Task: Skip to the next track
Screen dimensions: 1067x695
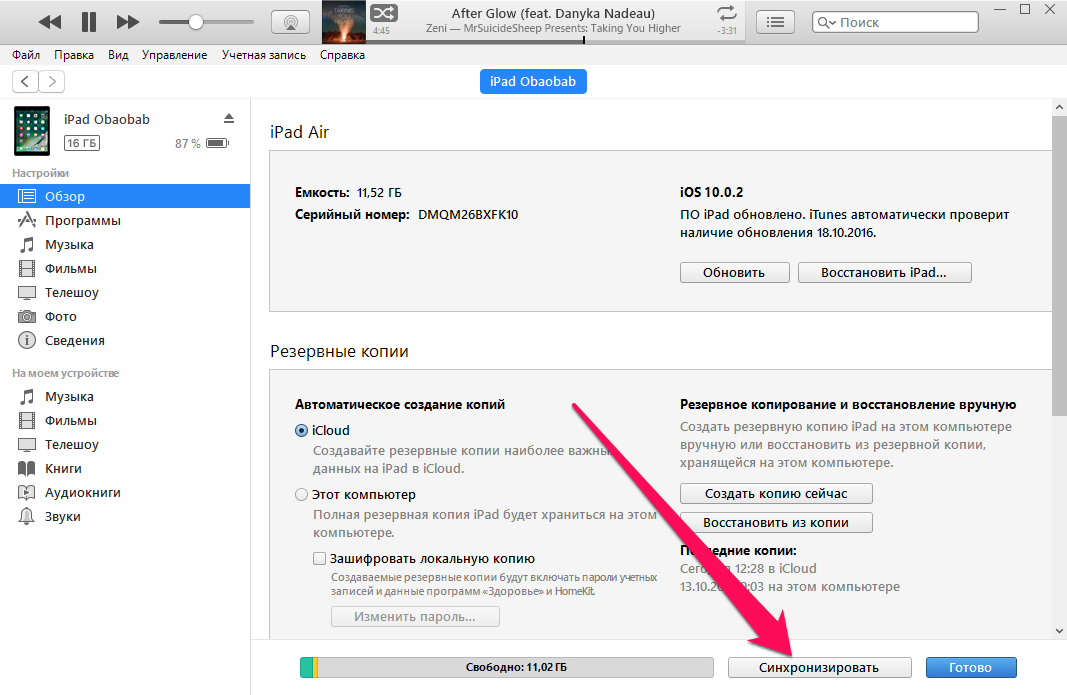Action: point(128,21)
